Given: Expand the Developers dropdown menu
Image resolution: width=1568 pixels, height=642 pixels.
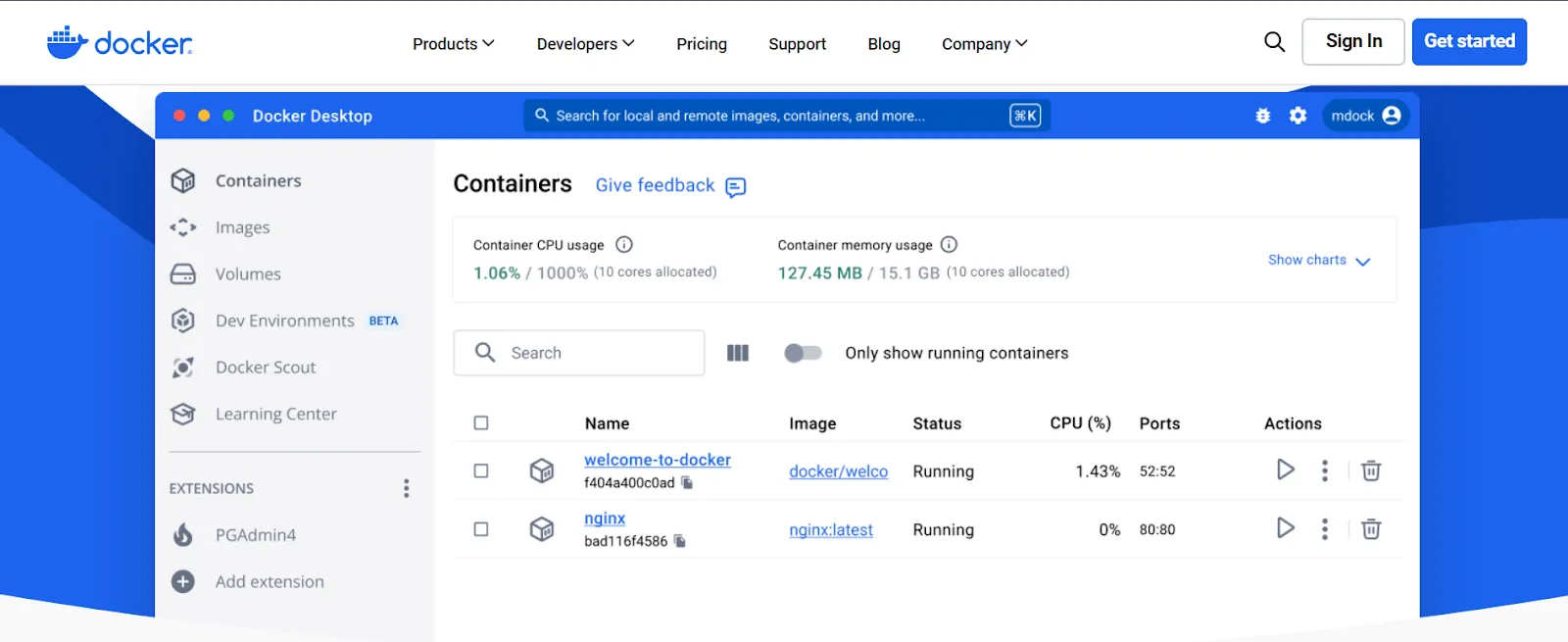Looking at the screenshot, I should (585, 44).
